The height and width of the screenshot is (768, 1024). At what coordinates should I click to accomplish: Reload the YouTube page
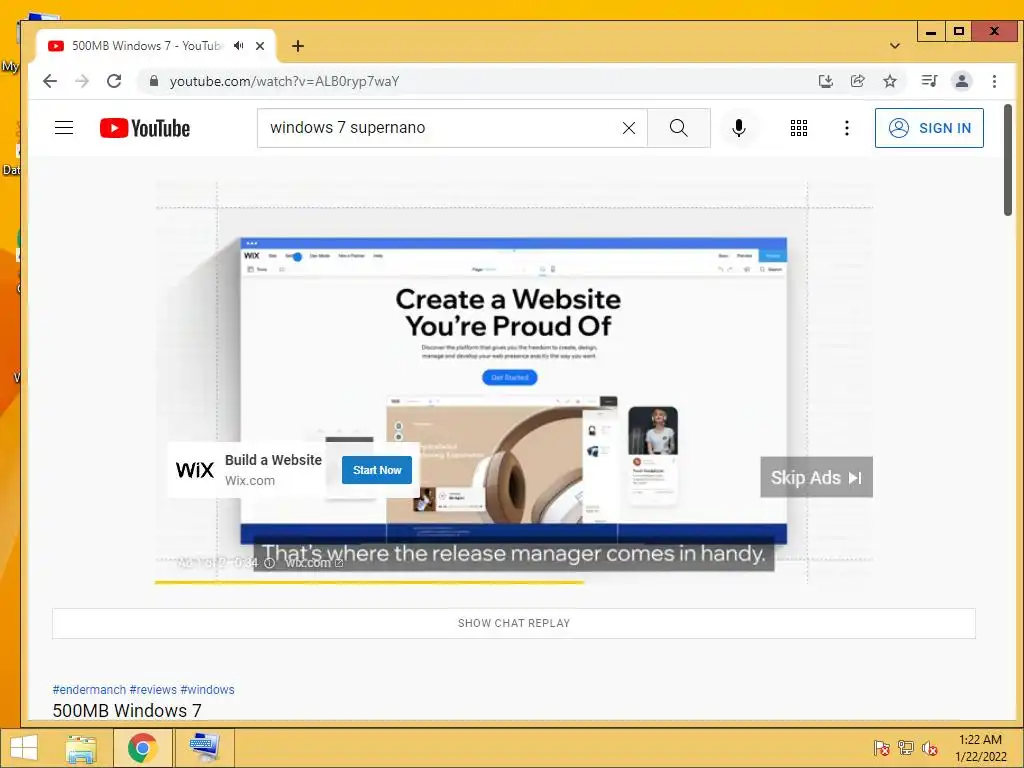coord(114,81)
